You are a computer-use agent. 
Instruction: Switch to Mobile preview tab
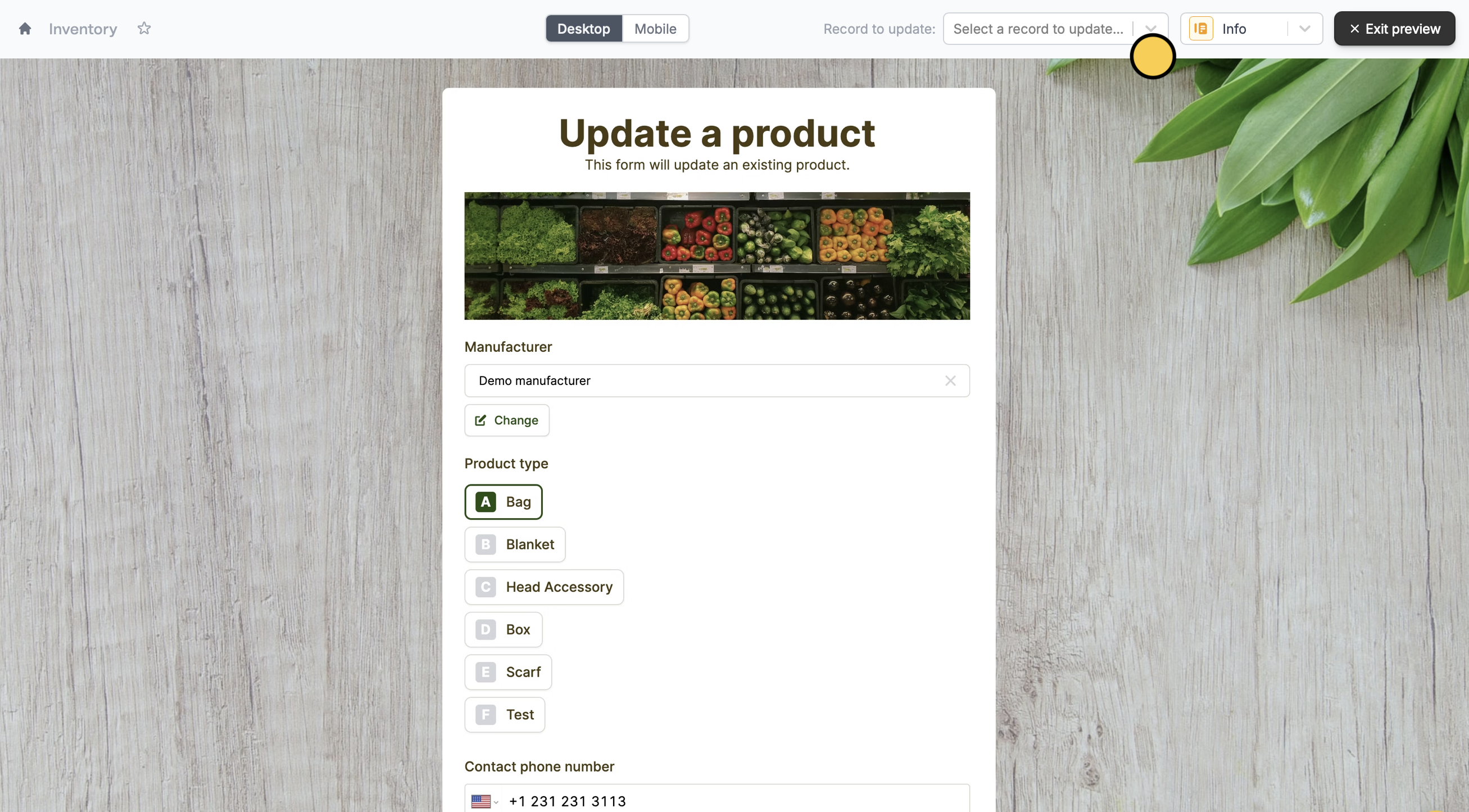655,29
